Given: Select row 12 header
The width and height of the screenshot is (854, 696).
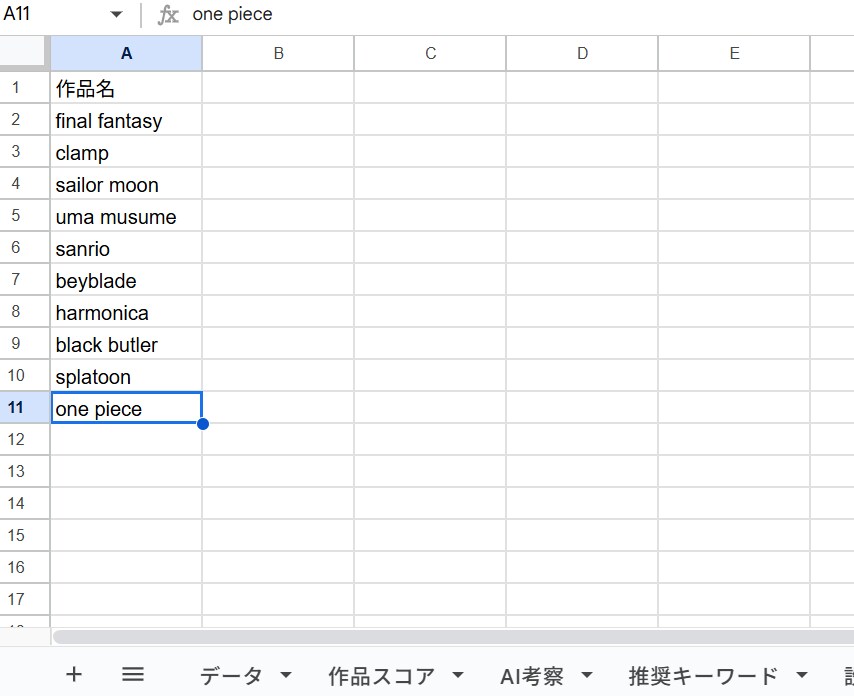Looking at the screenshot, I should coord(25,439).
